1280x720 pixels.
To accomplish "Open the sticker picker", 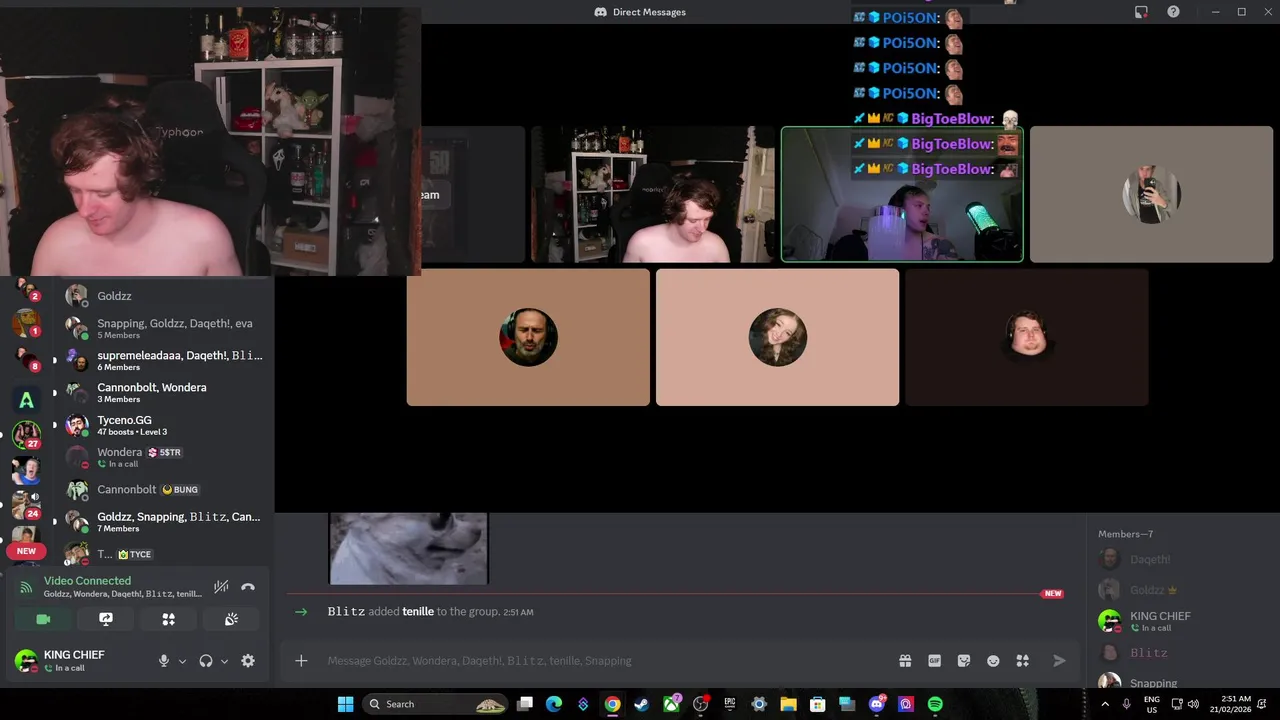I will 964,660.
